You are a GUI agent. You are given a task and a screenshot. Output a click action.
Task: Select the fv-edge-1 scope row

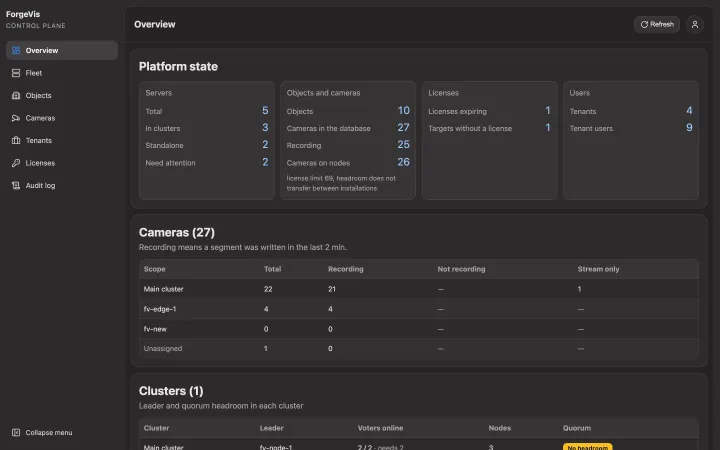point(419,309)
